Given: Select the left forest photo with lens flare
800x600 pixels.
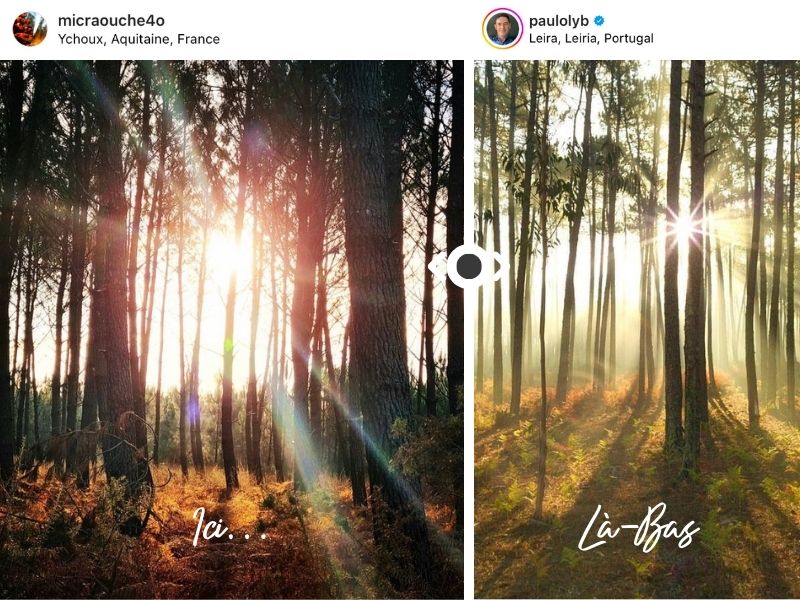Looking at the screenshot, I should click(232, 330).
